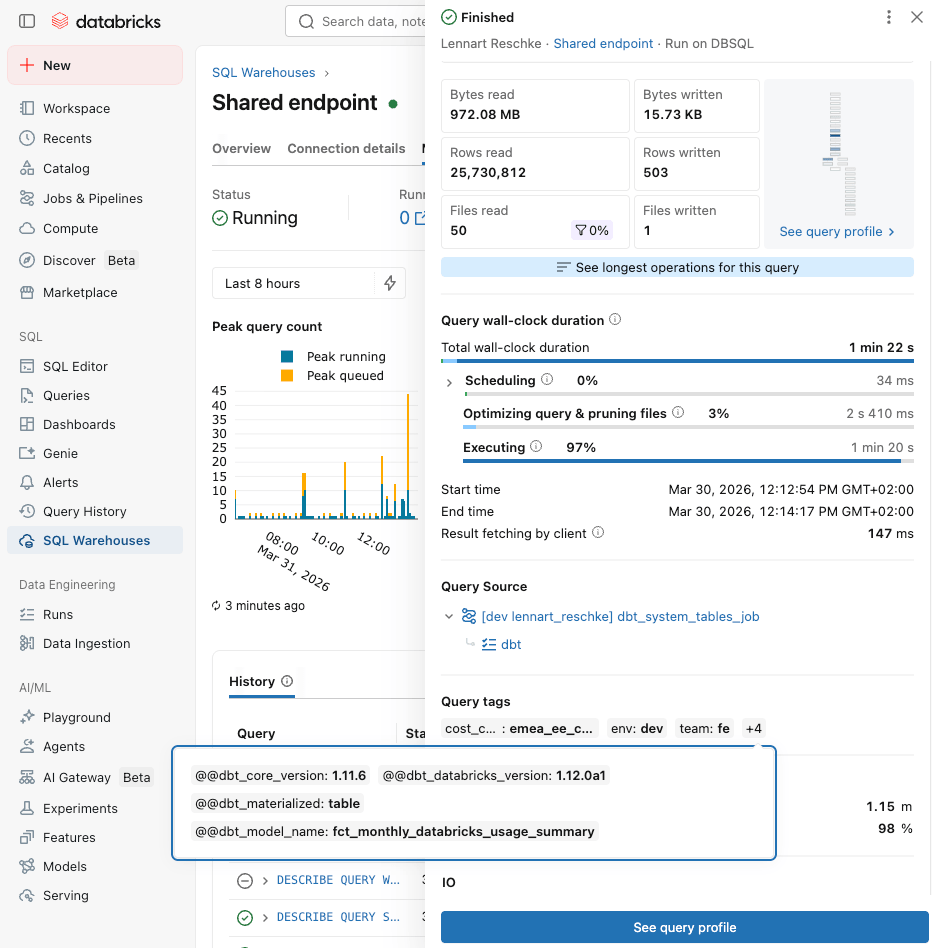Click the live refresh lightning icon
Viewport: 932px width, 948px height.
[390, 283]
